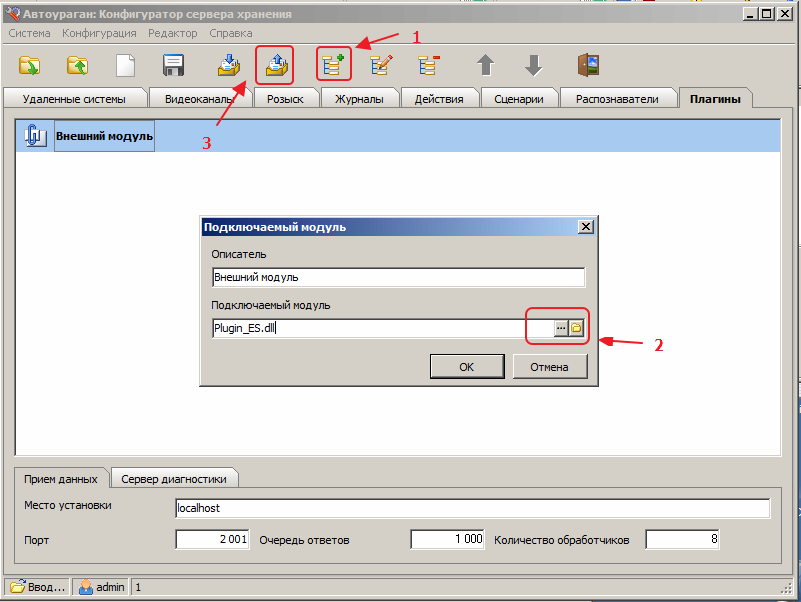The width and height of the screenshot is (801, 602).
Task: Switch to the Сервер диагностики tab
Action: pyautogui.click(x=174, y=479)
